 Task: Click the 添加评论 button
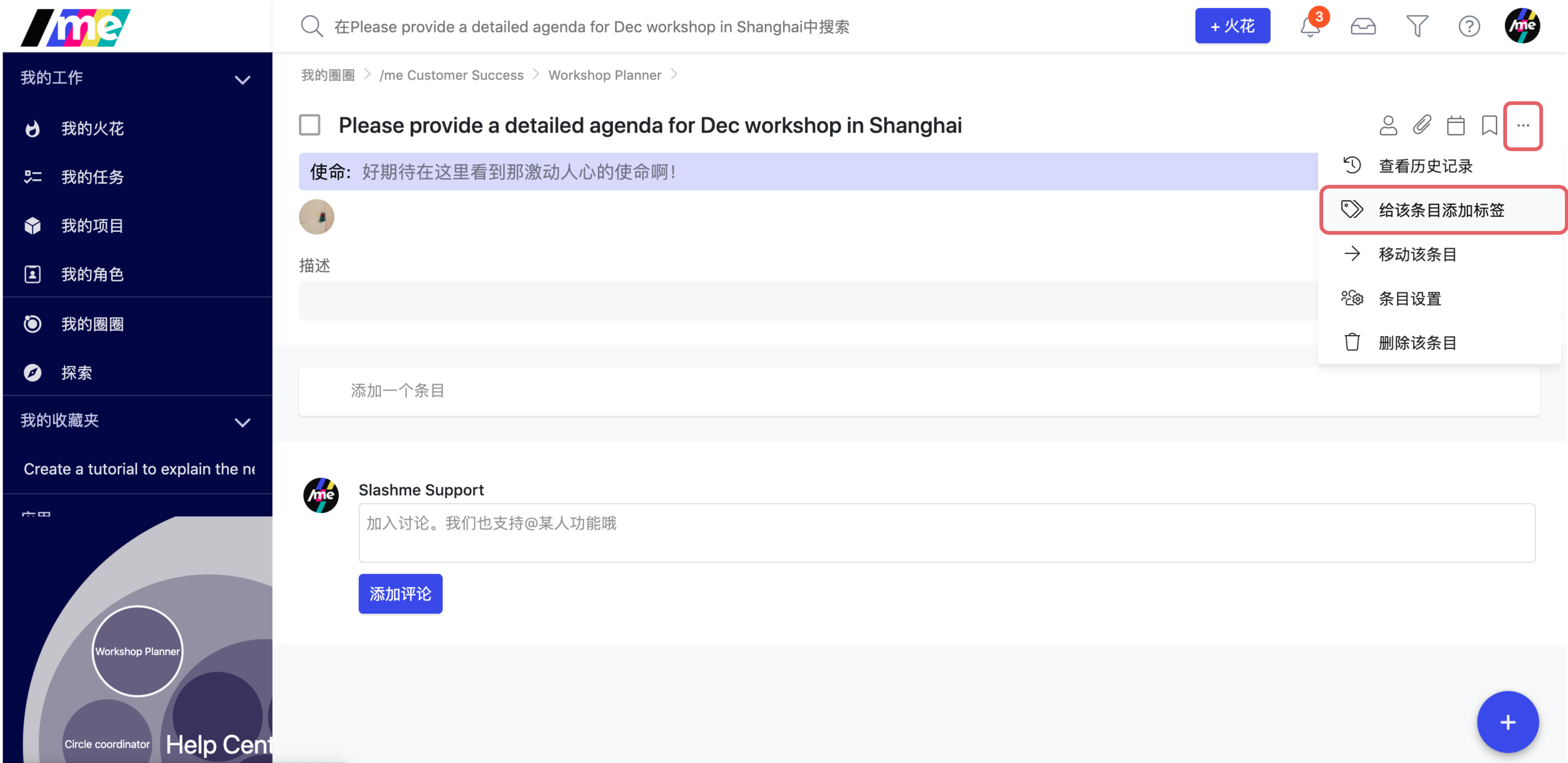tap(400, 594)
